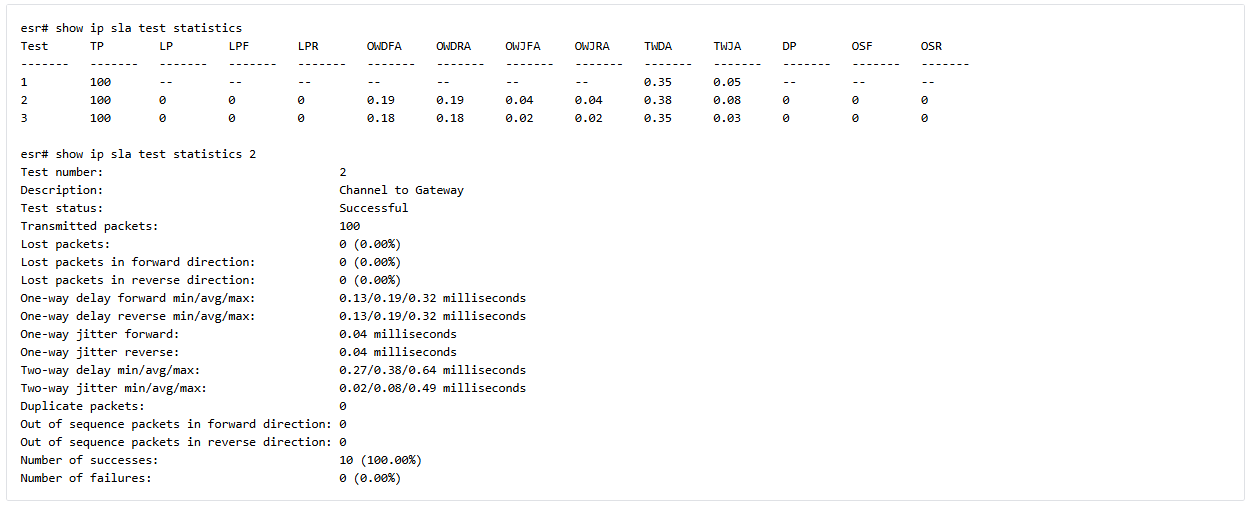Click the two-way jitter value 0.02/0.08/0.49 milliseconds

[x=432, y=388]
